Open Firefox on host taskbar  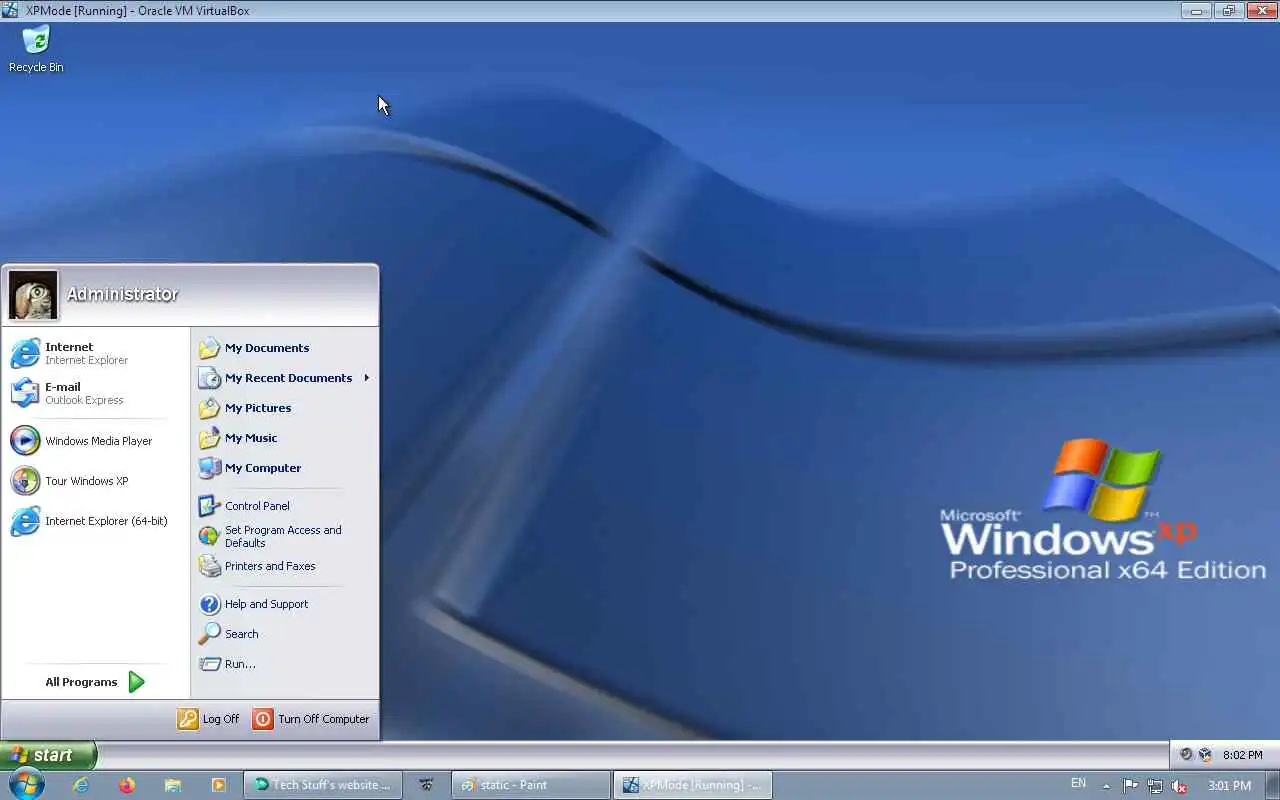127,785
